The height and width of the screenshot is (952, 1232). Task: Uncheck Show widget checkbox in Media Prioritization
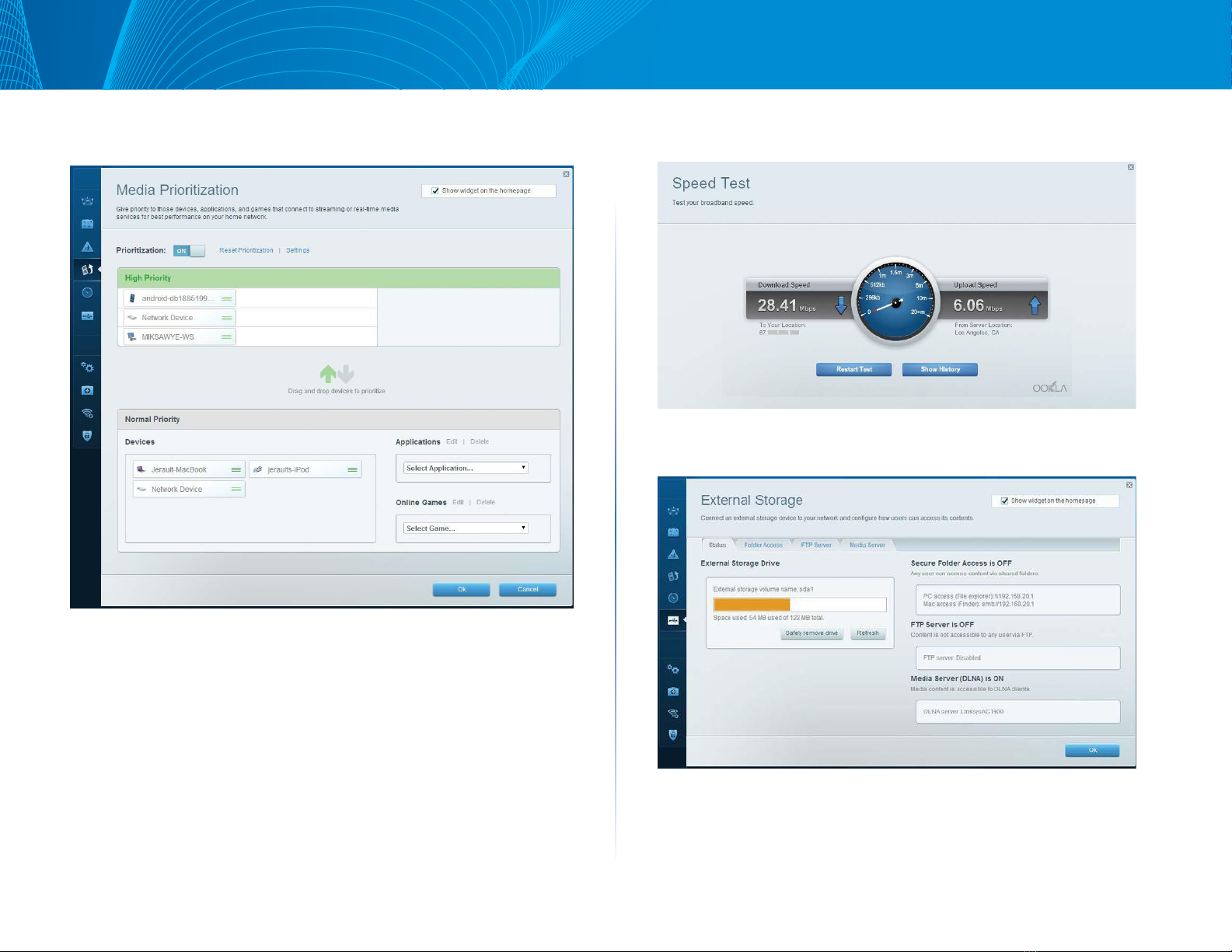435,190
